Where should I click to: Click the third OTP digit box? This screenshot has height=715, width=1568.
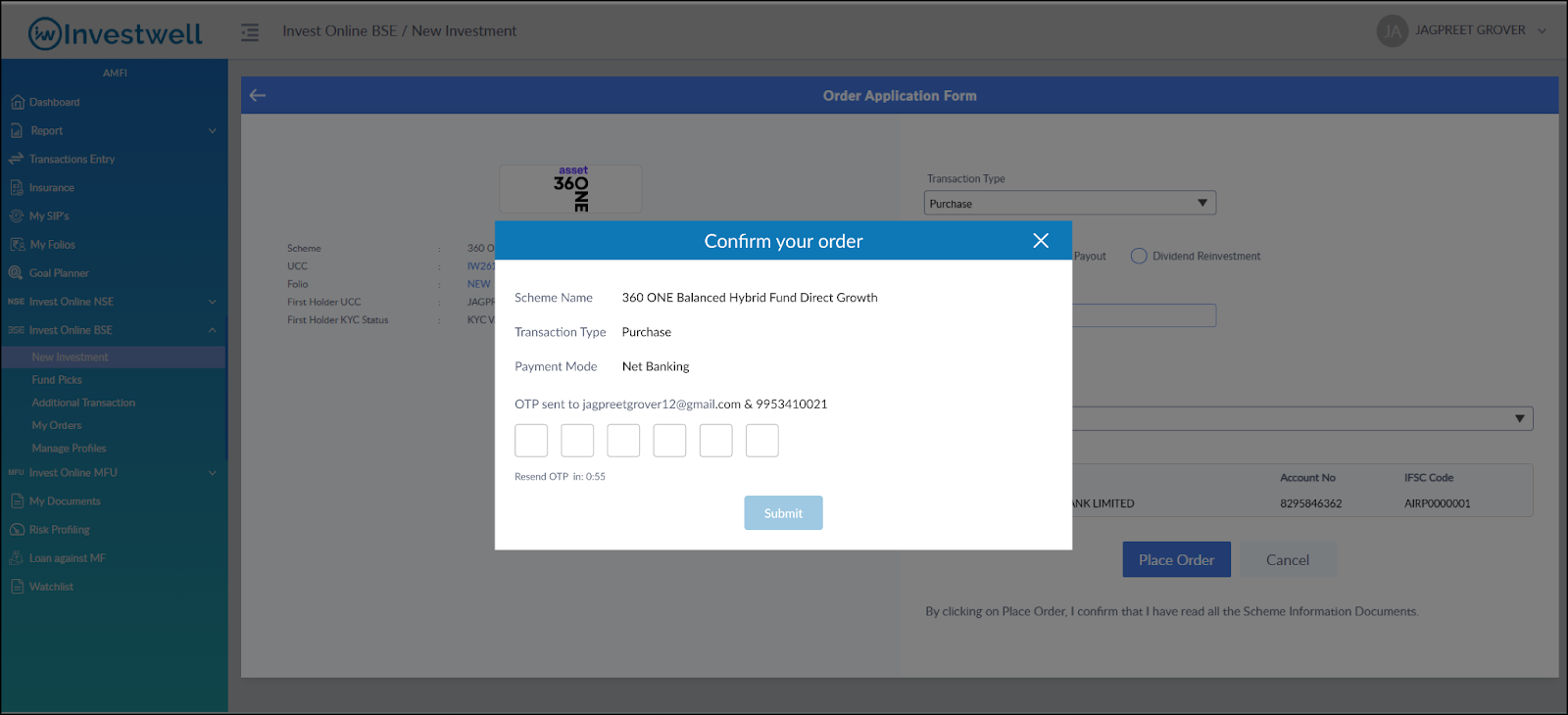623,441
